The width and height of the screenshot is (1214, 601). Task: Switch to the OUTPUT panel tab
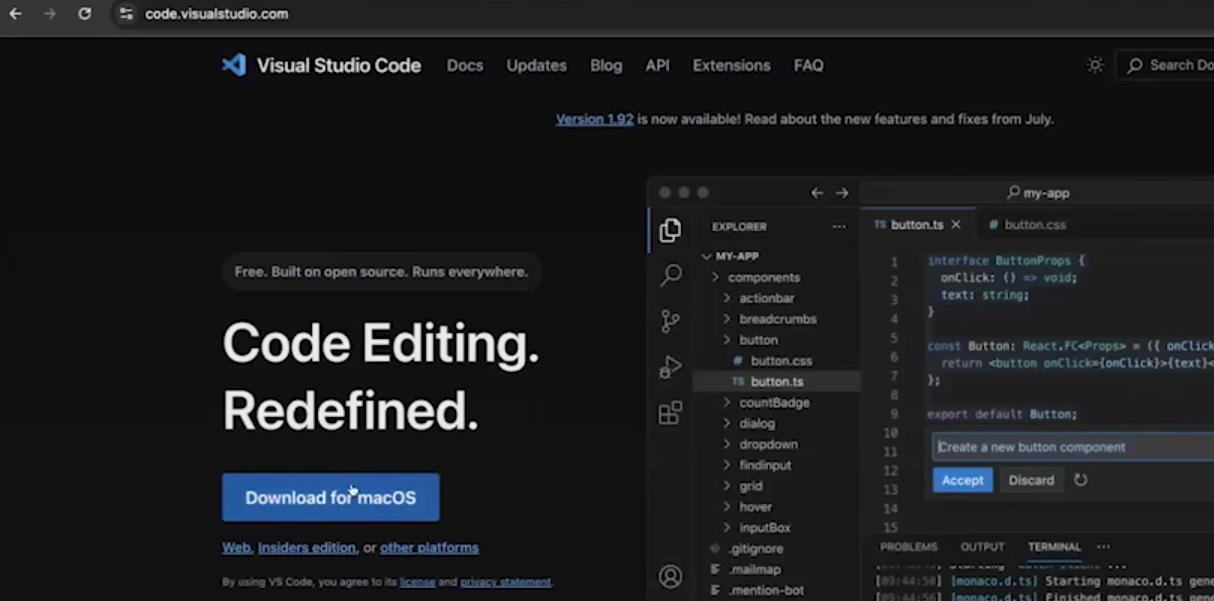click(x=982, y=547)
